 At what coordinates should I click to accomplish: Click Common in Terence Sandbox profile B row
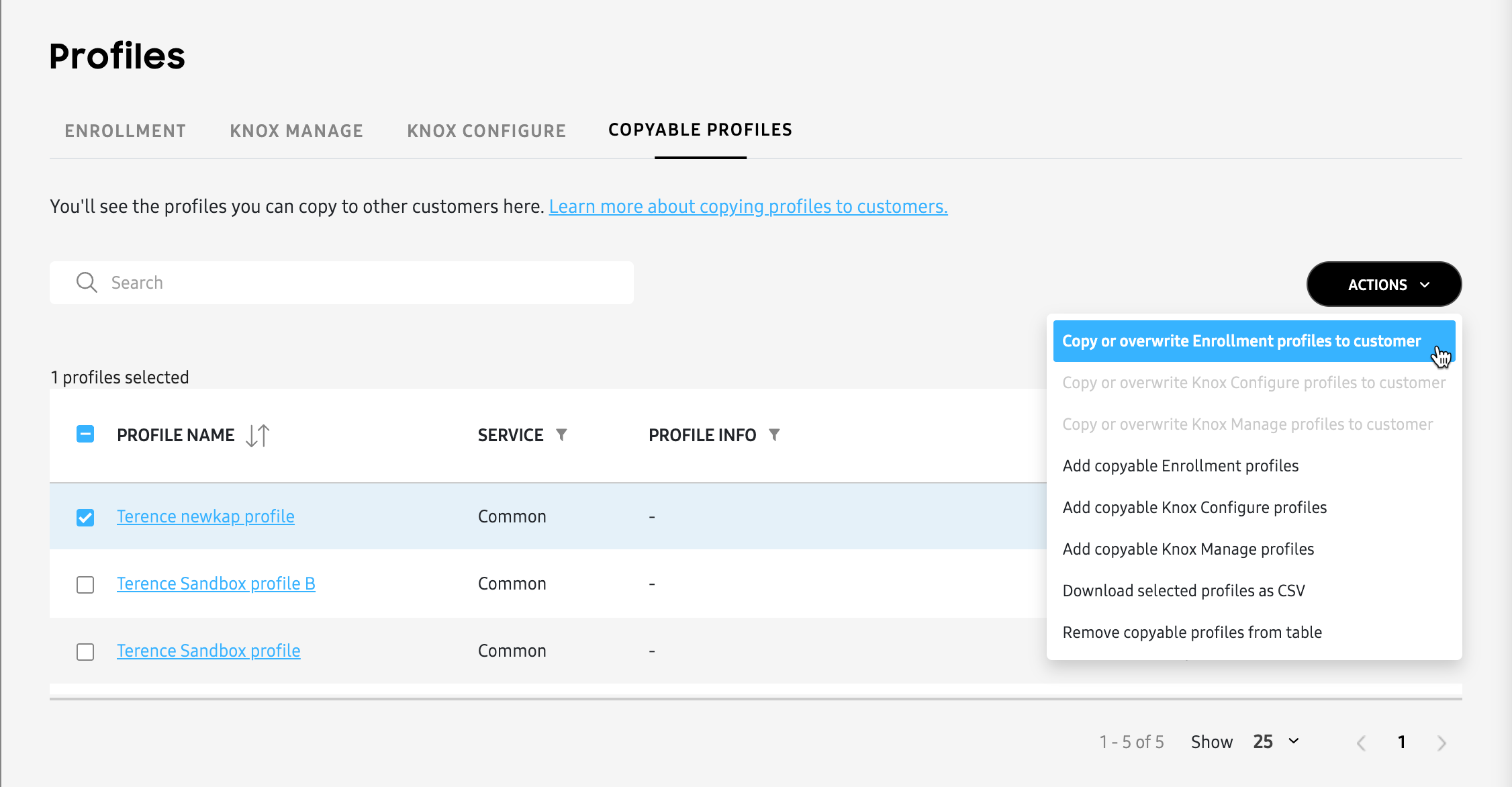pyautogui.click(x=512, y=584)
